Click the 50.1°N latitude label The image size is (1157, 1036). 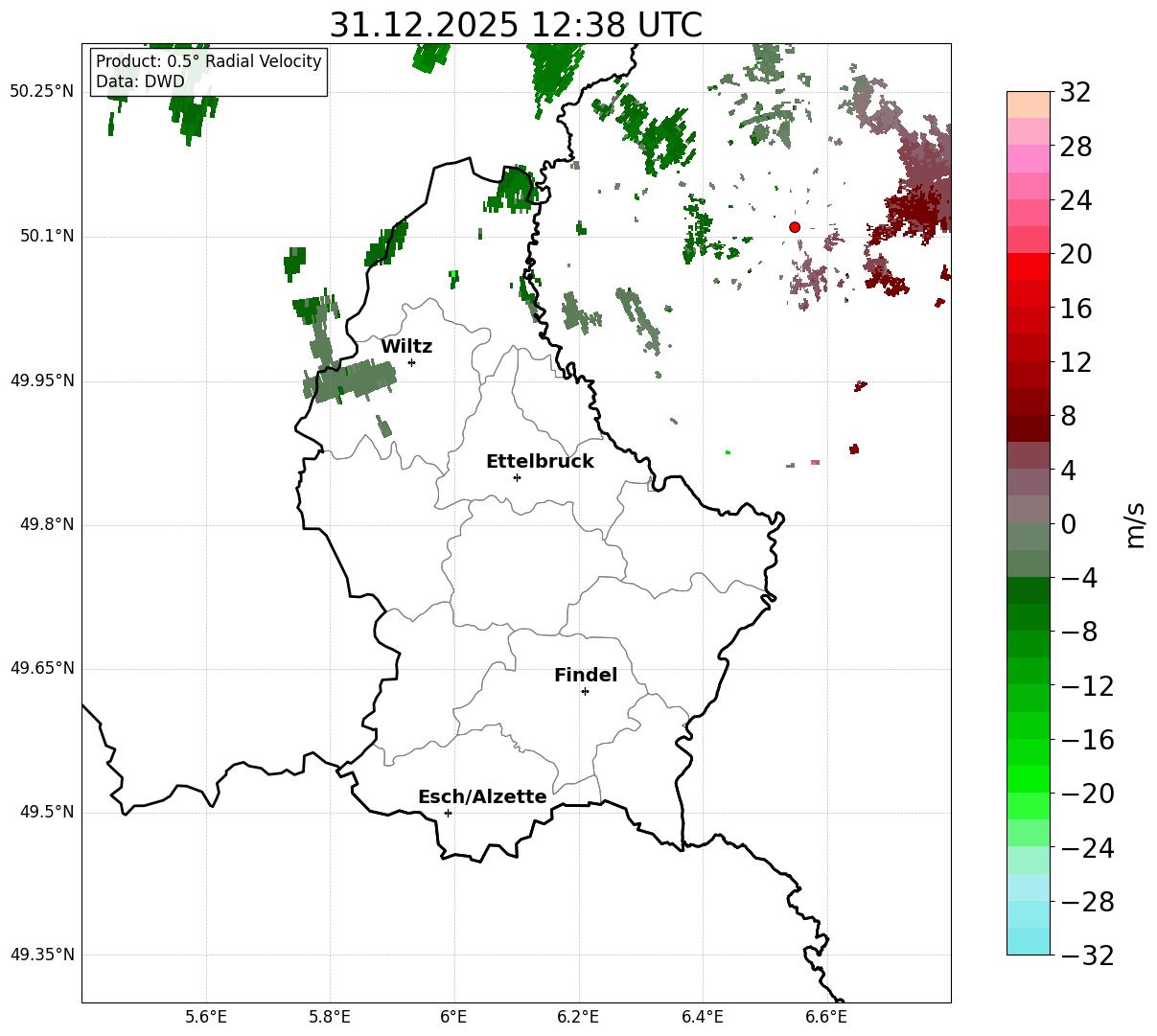pos(47,236)
